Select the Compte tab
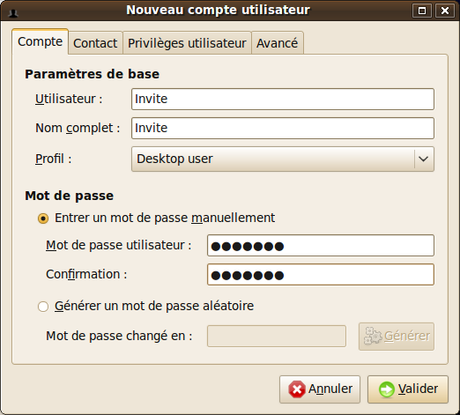460x415 pixels. tap(40, 42)
